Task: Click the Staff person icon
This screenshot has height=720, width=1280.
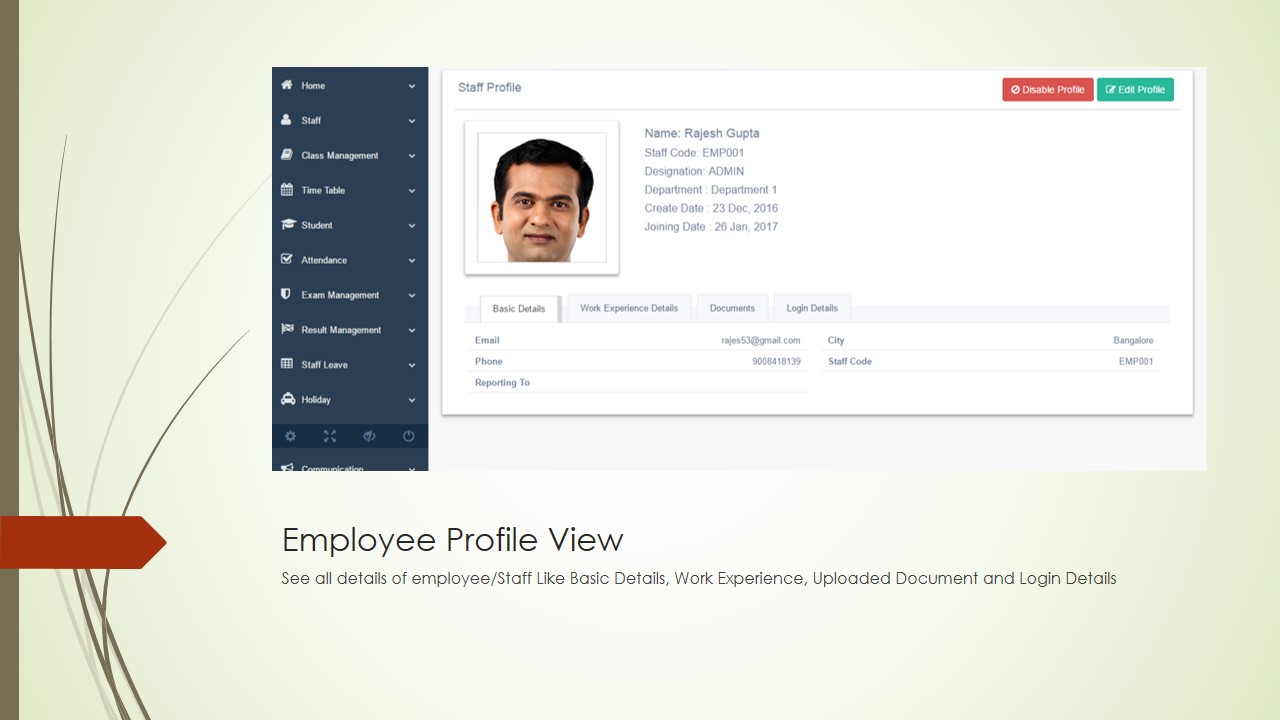Action: [x=287, y=120]
